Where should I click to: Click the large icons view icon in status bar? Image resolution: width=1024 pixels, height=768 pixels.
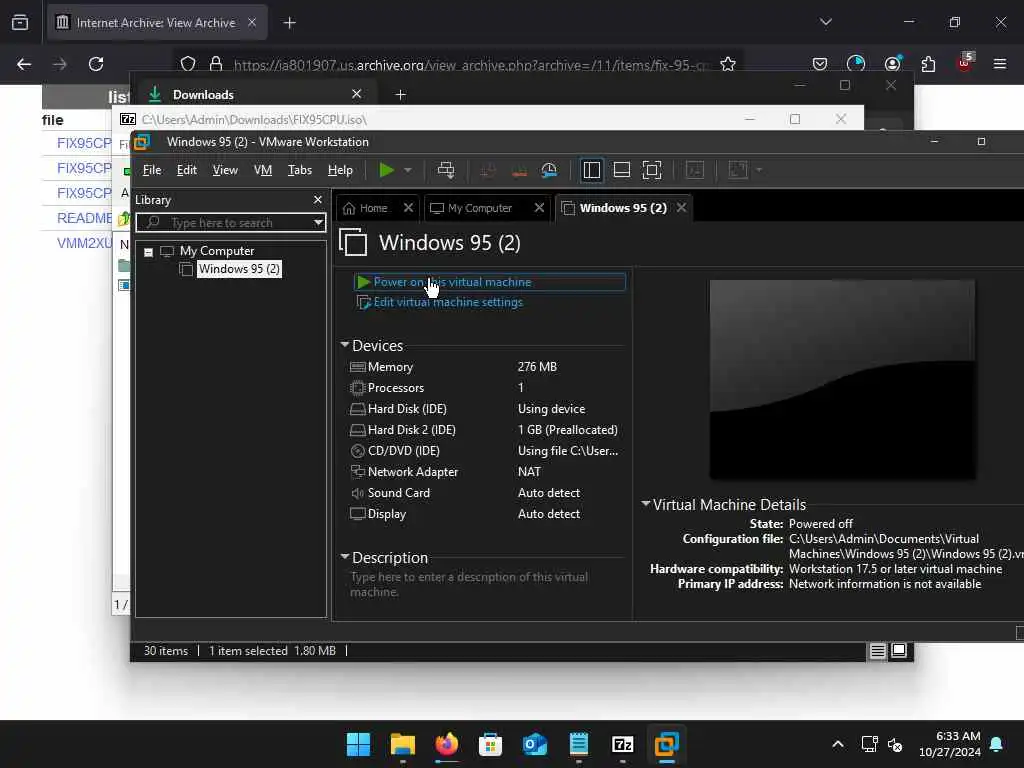899,650
